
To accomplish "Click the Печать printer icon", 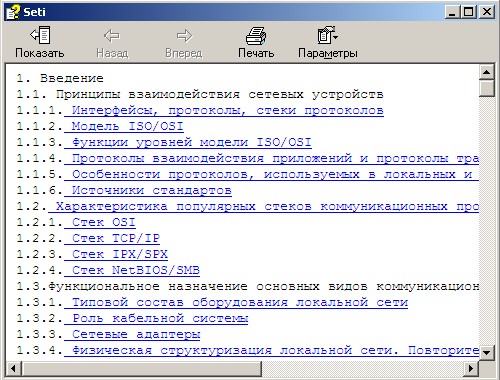I will pyautogui.click(x=256, y=36).
